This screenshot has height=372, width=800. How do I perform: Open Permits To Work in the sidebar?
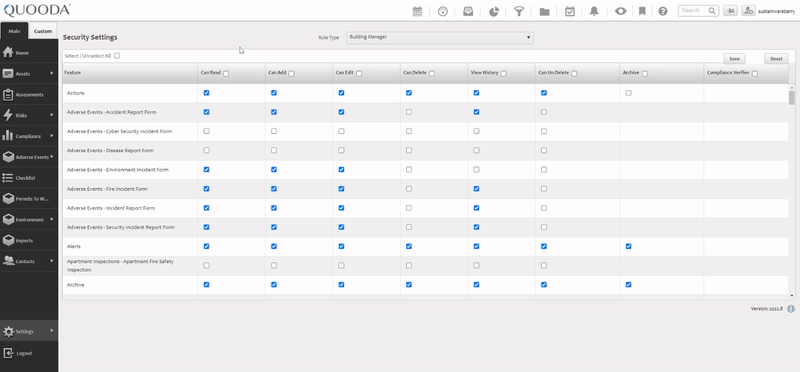(x=29, y=199)
